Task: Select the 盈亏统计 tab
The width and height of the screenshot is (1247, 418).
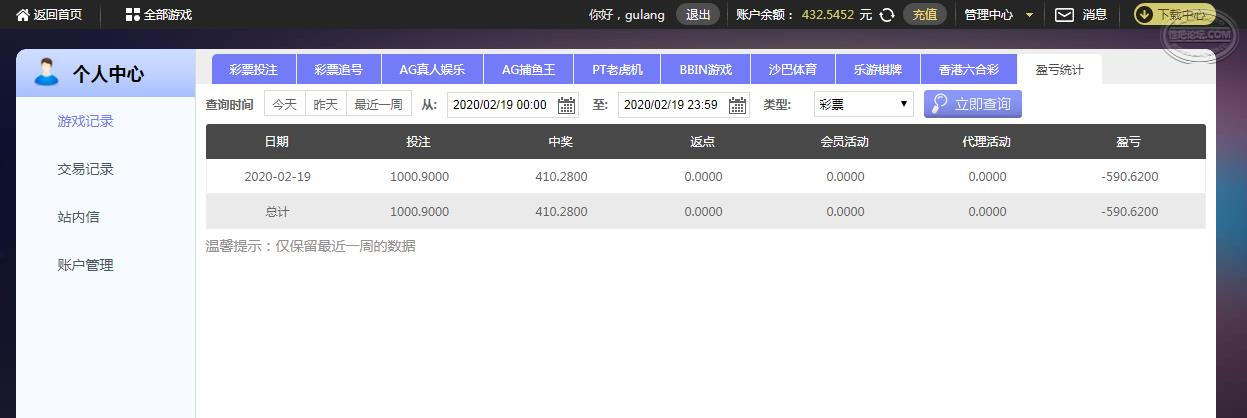Action: pos(1059,70)
